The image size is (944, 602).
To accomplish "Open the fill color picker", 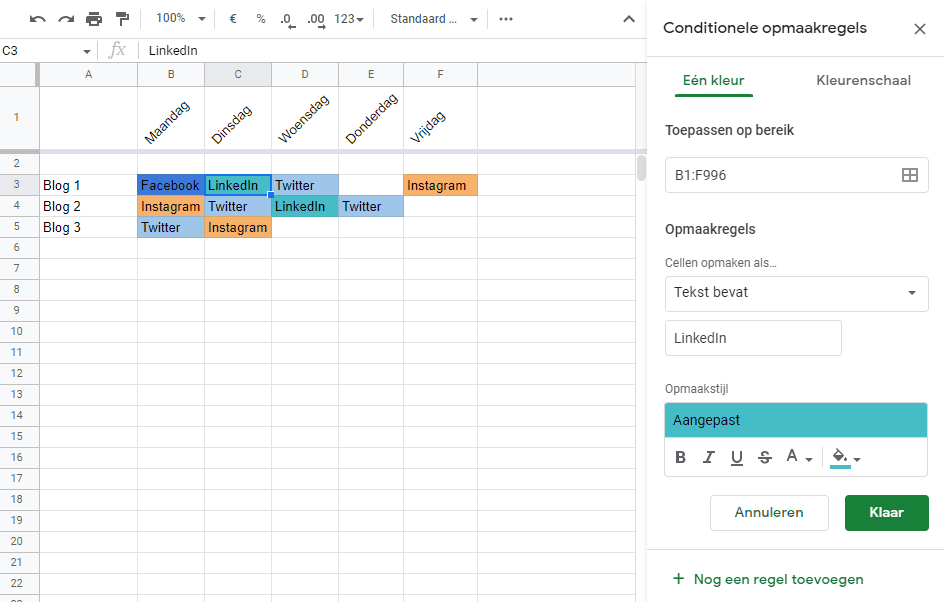I will tap(843, 457).
